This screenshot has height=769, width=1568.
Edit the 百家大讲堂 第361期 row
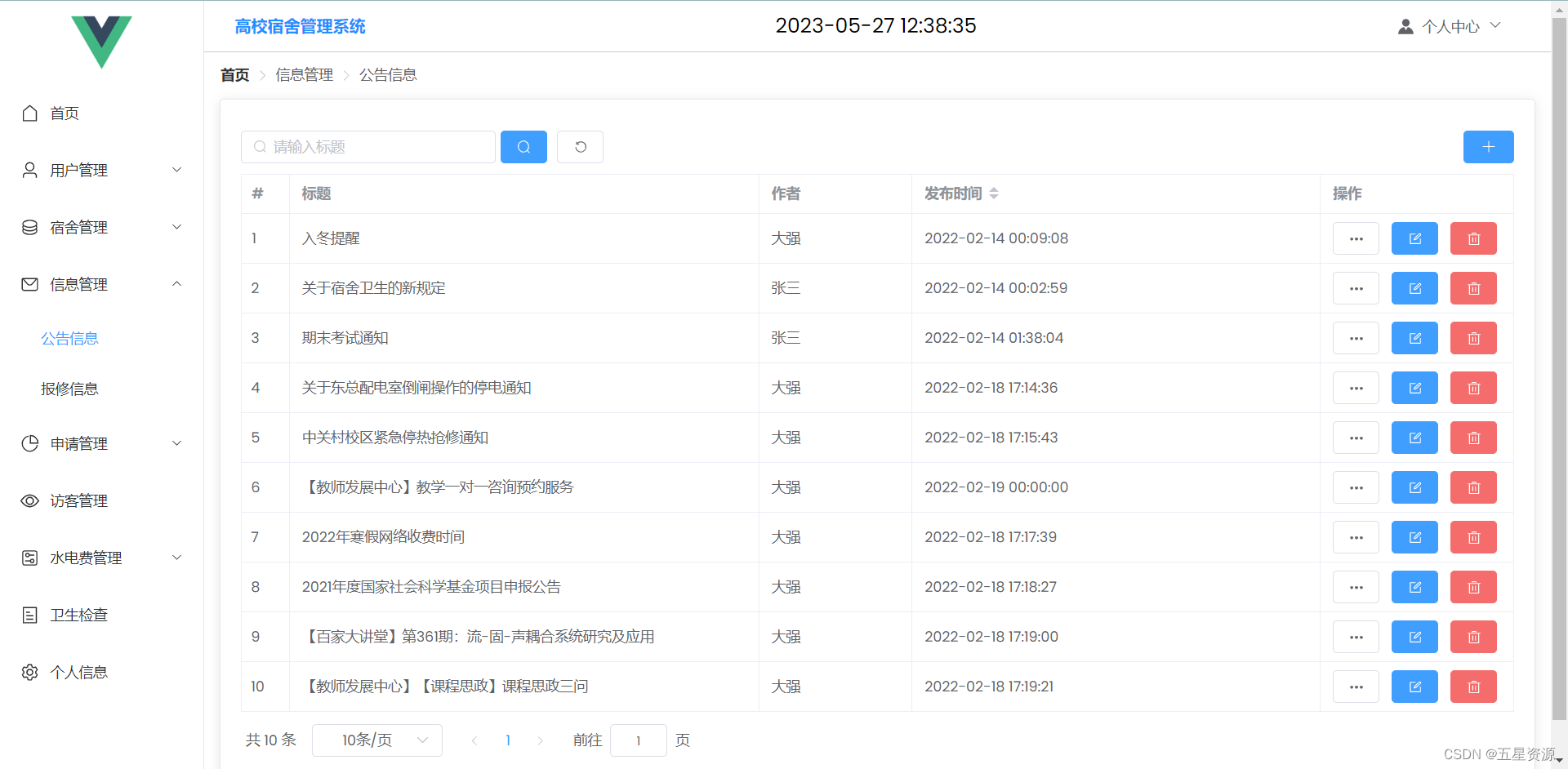(x=1414, y=637)
